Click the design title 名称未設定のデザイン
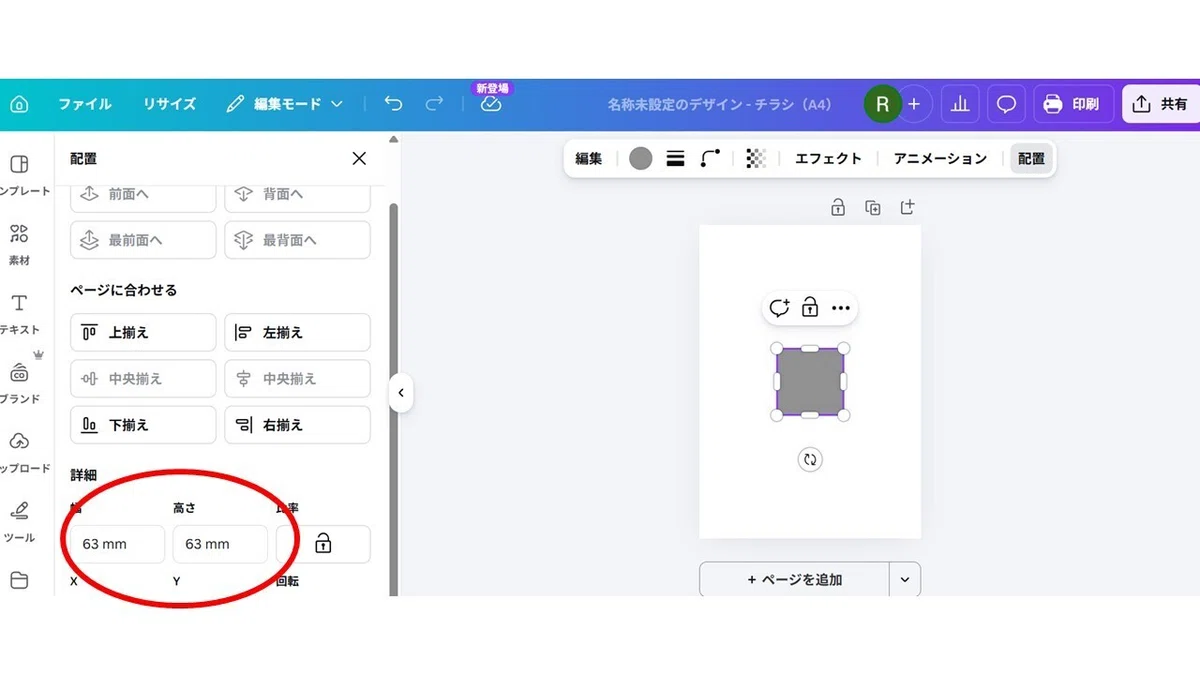 click(x=720, y=104)
